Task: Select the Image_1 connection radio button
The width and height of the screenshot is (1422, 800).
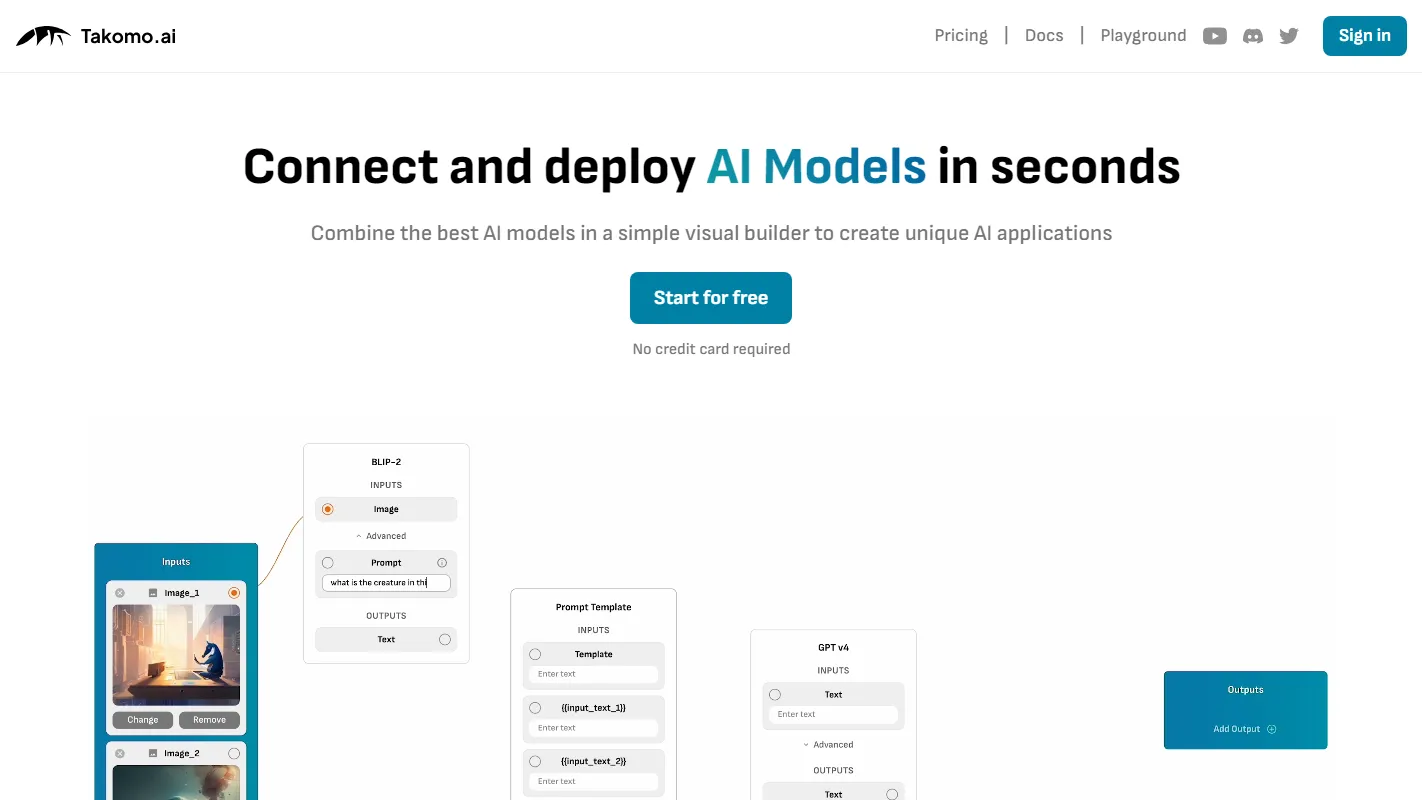Action: pyautogui.click(x=234, y=592)
